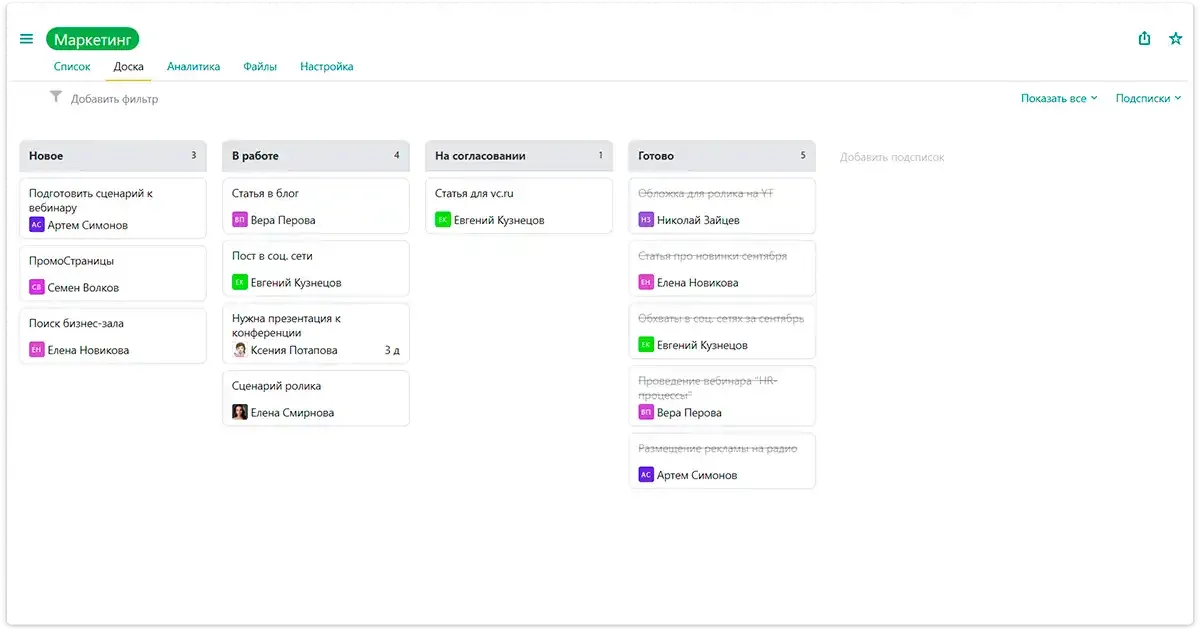Screen dimensions: 1200x630
Task: Switch to the Список tab
Action: pyautogui.click(x=72, y=67)
